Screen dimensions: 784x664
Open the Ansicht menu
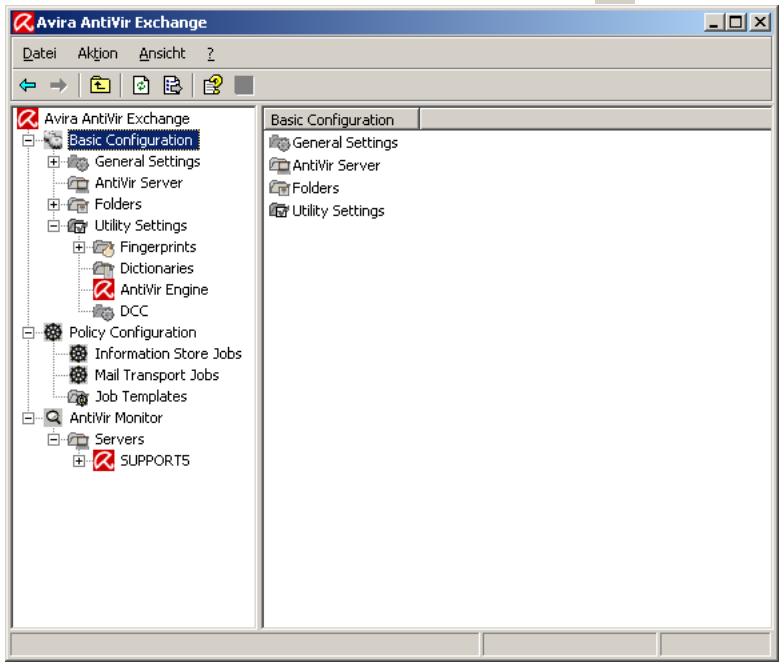(x=162, y=53)
